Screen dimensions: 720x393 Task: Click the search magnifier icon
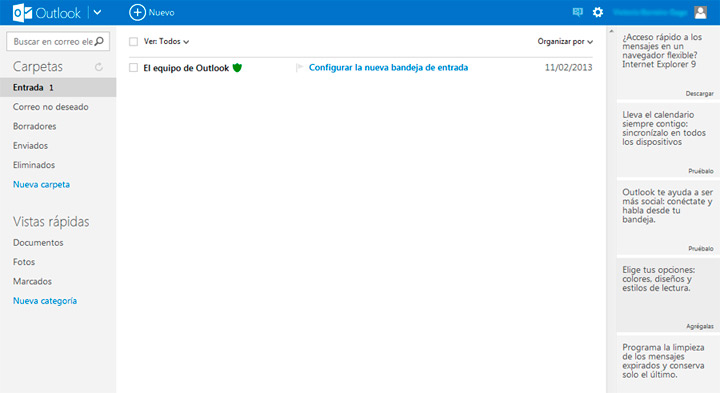pos(99,41)
